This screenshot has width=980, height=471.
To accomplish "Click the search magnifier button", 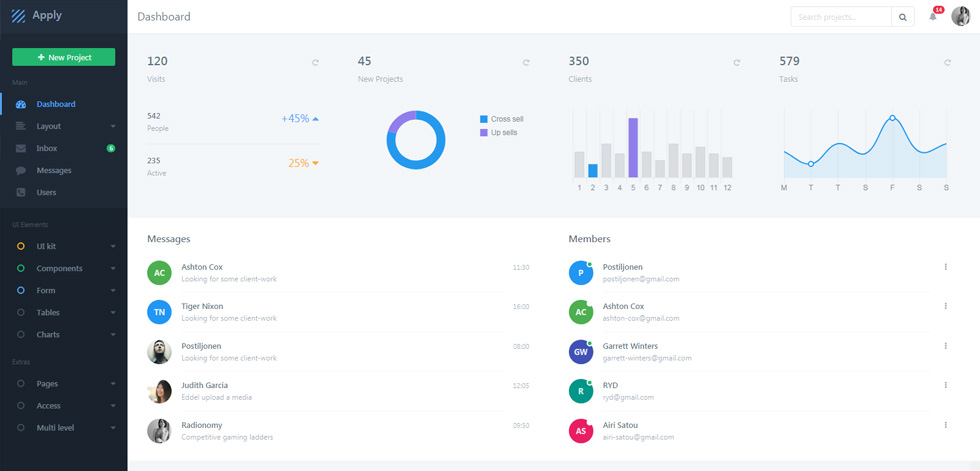I will [x=902, y=17].
